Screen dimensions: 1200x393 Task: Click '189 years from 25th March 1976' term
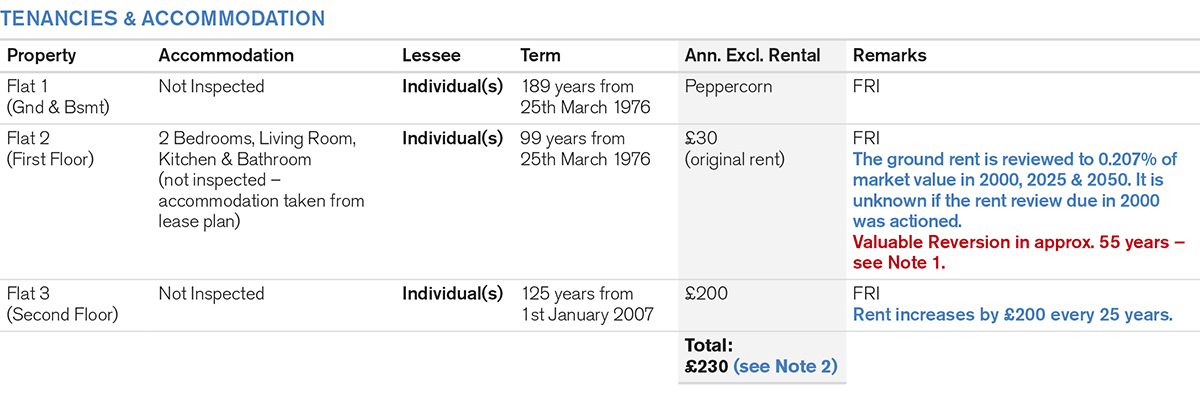586,96
